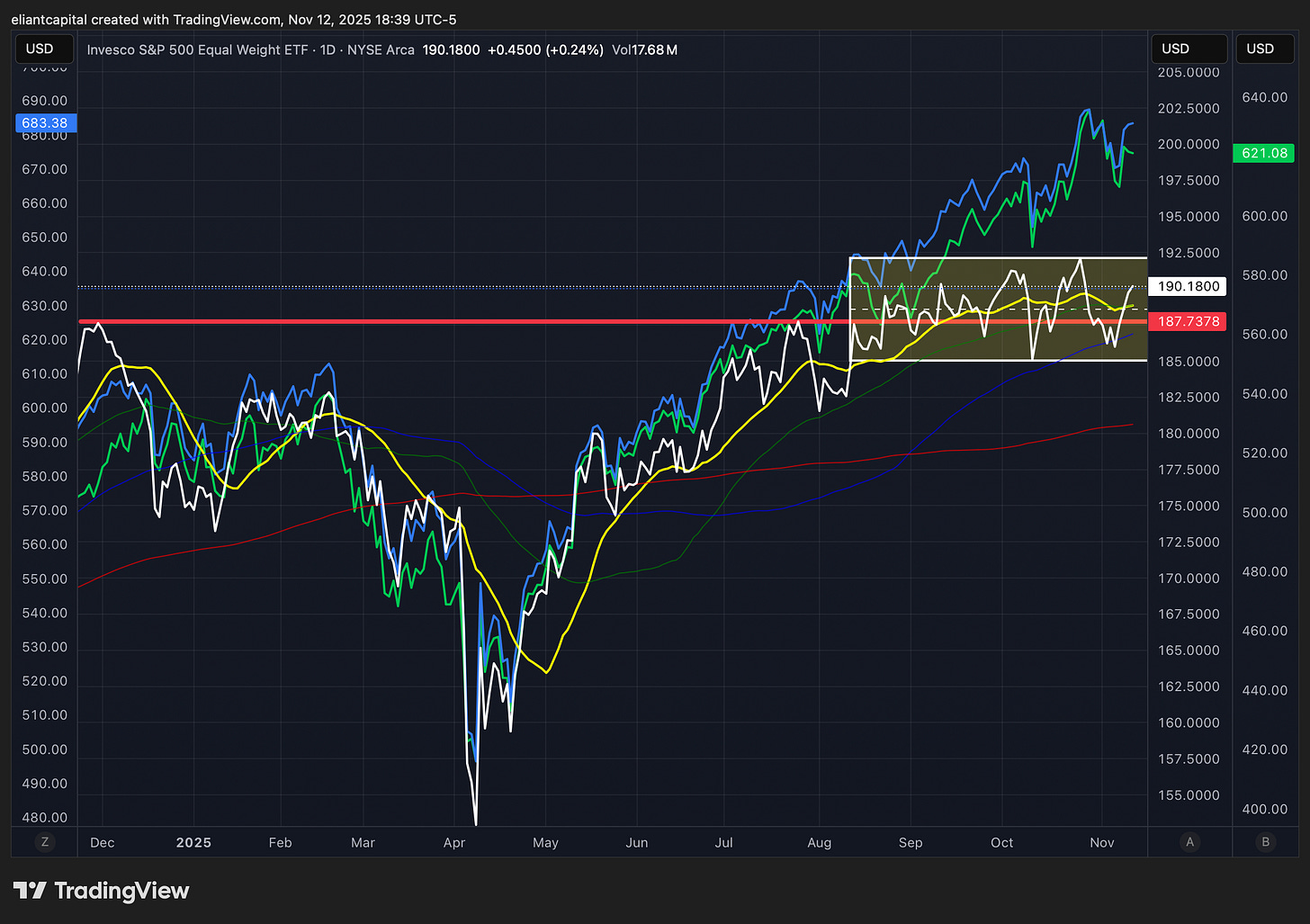1310x924 pixels.
Task: Click NYSE Arca exchange label
Action: [x=380, y=50]
